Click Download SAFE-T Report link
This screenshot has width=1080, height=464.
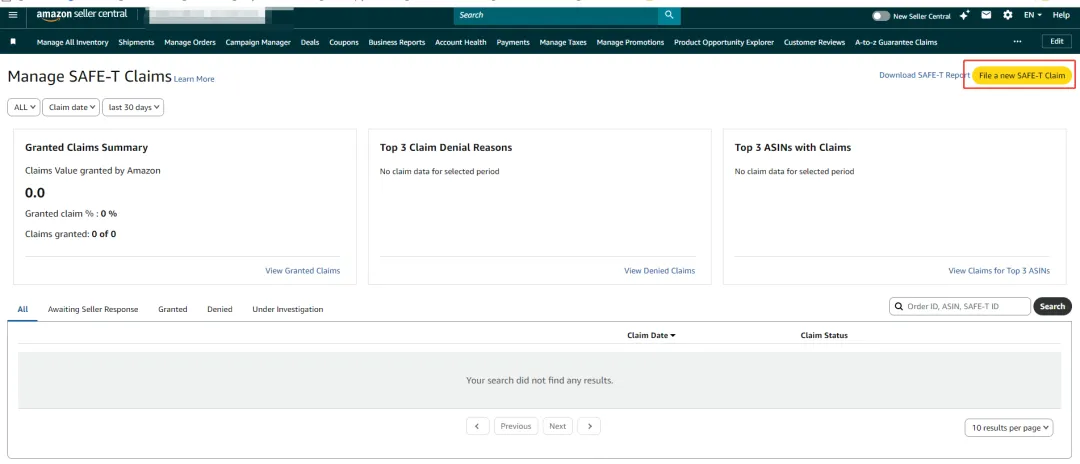point(924,75)
